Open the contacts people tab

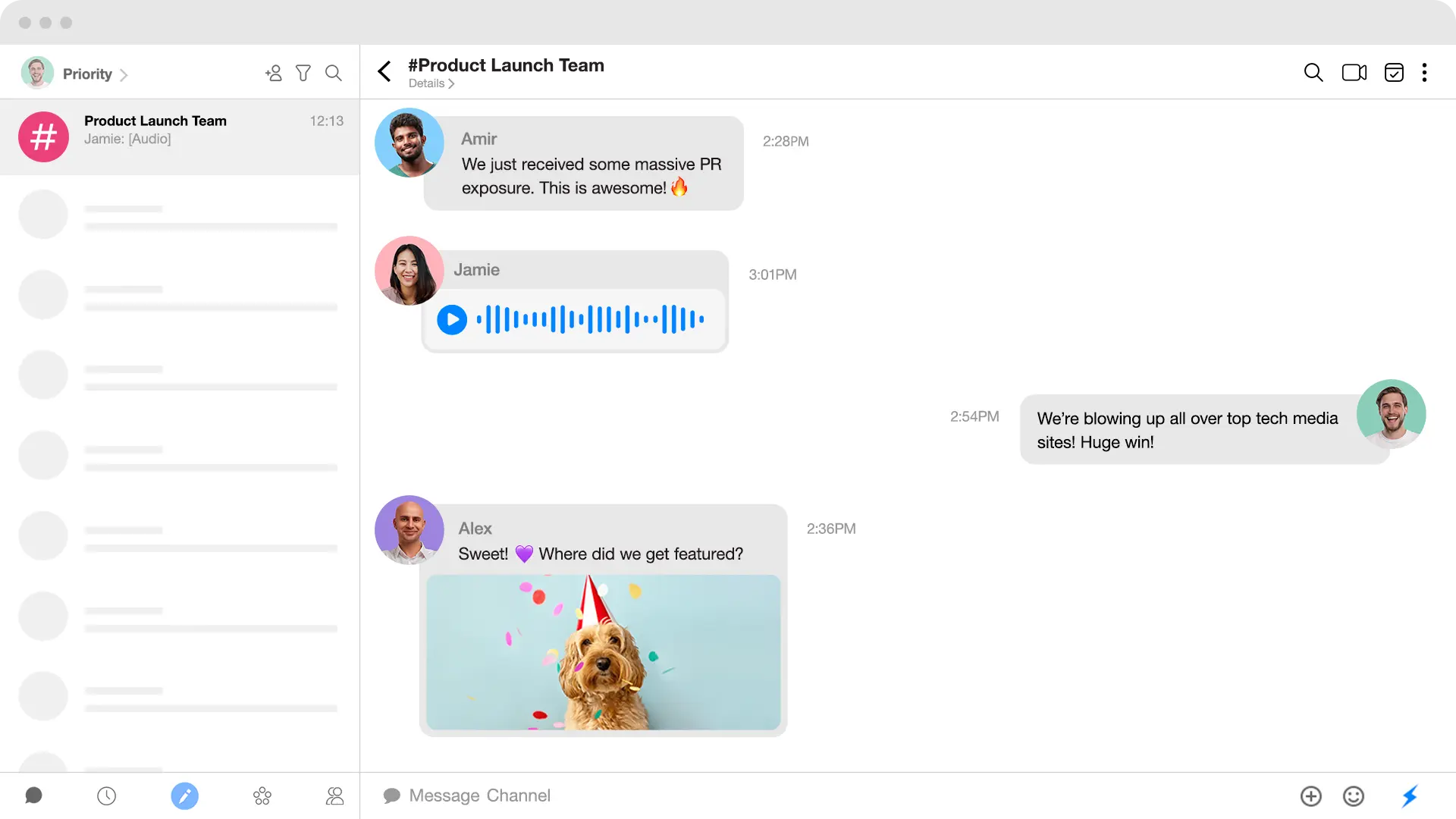pyautogui.click(x=334, y=795)
